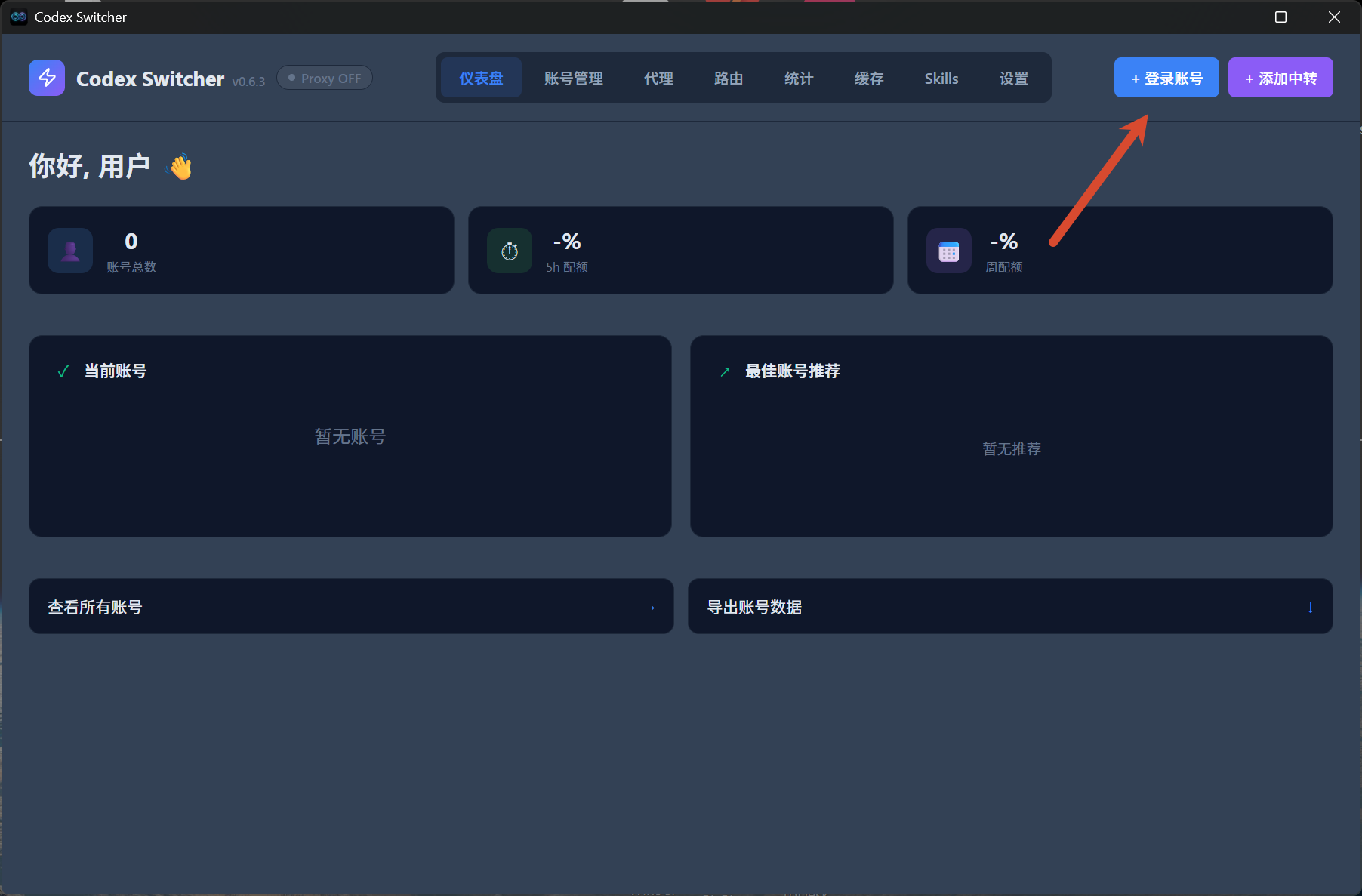Click the green checkmark beside 当前账号

[x=63, y=371]
